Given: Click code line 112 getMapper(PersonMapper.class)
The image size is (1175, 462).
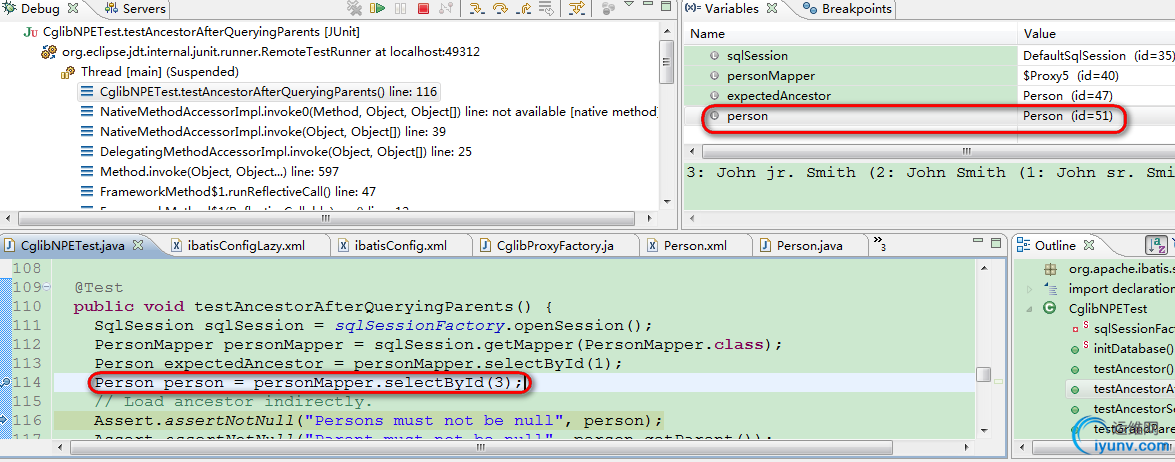Looking at the screenshot, I should (x=438, y=344).
